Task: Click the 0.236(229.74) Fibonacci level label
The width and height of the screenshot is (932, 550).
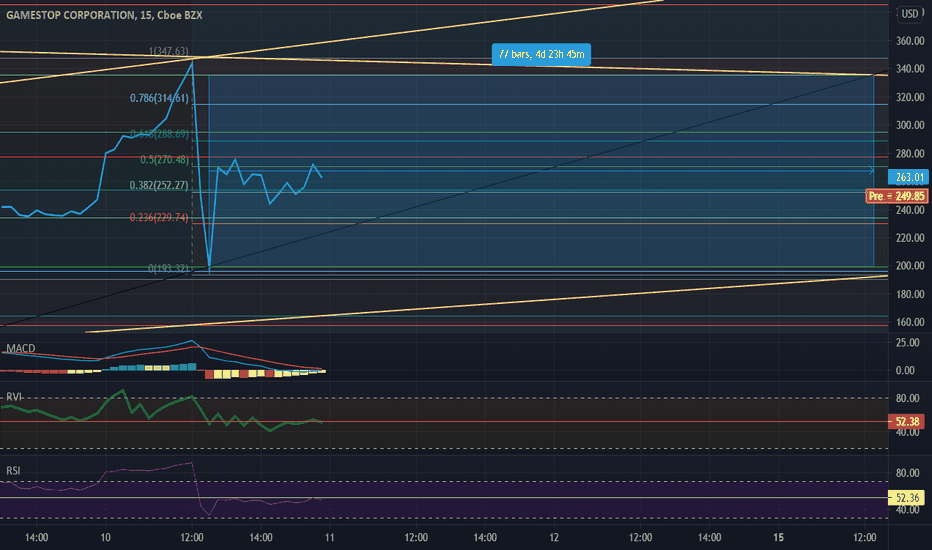Action: pos(159,217)
